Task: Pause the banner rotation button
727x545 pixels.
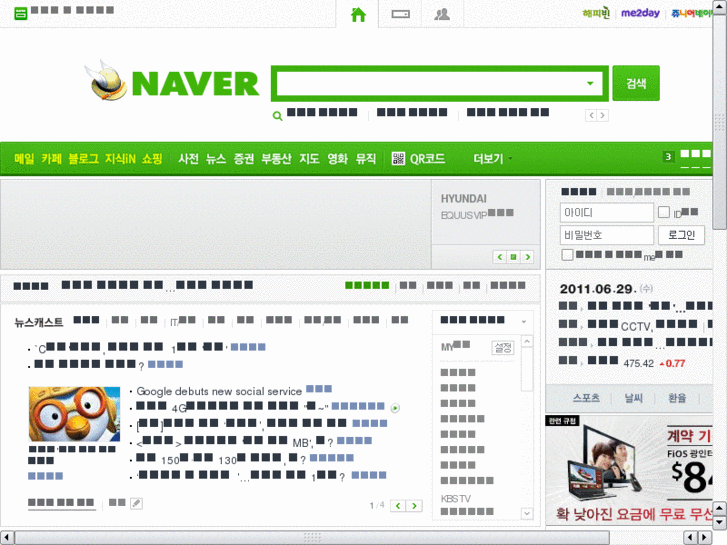Action: [x=513, y=257]
